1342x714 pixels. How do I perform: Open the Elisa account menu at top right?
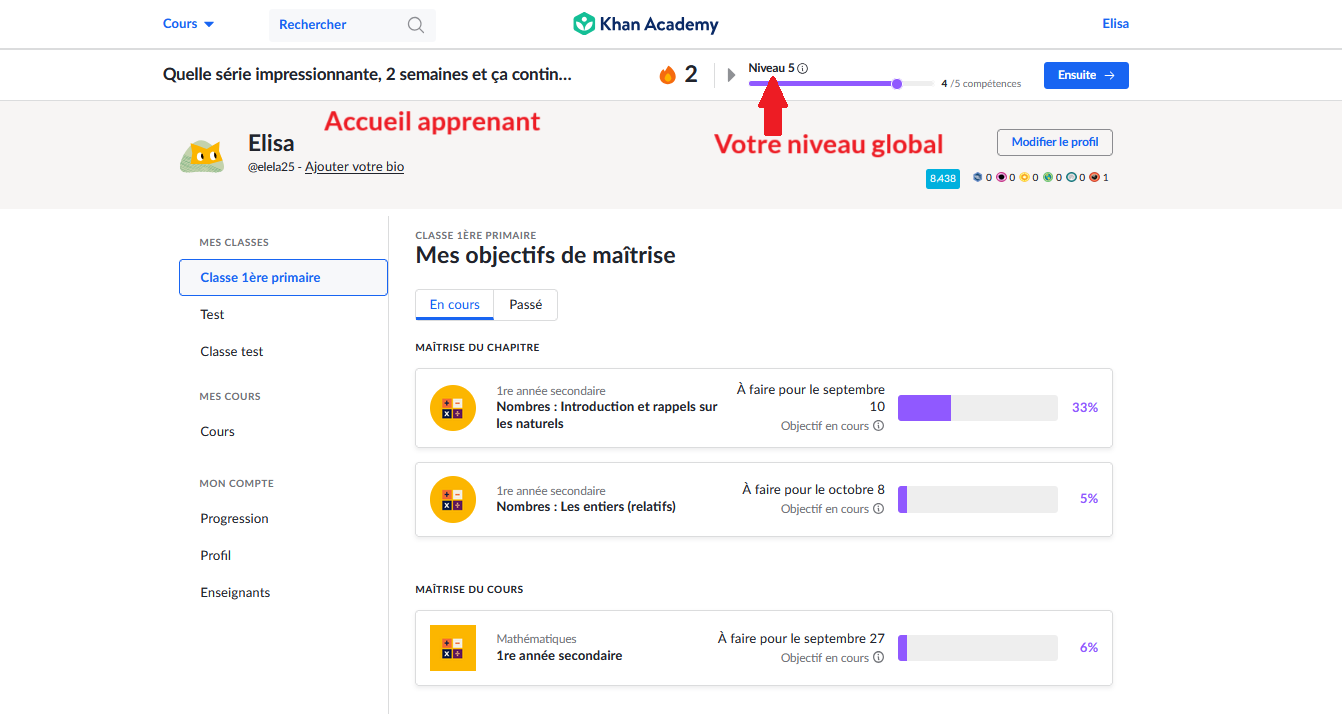coord(1116,24)
